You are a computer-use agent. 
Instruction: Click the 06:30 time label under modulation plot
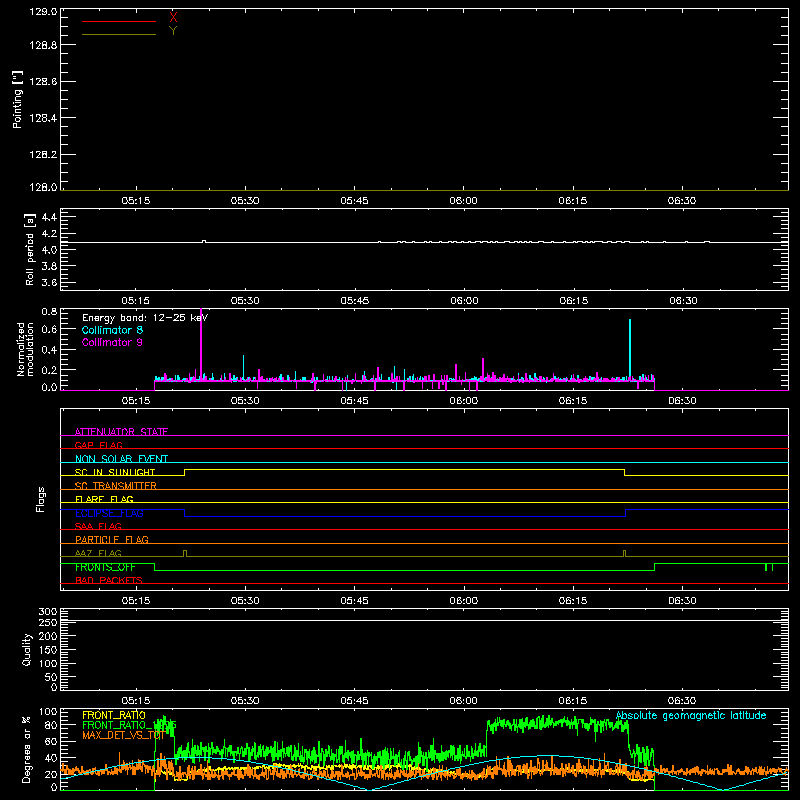(x=682, y=401)
